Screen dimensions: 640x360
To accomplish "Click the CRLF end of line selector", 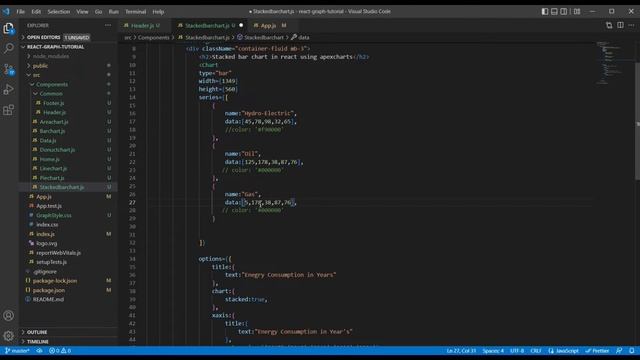I will coord(536,351).
